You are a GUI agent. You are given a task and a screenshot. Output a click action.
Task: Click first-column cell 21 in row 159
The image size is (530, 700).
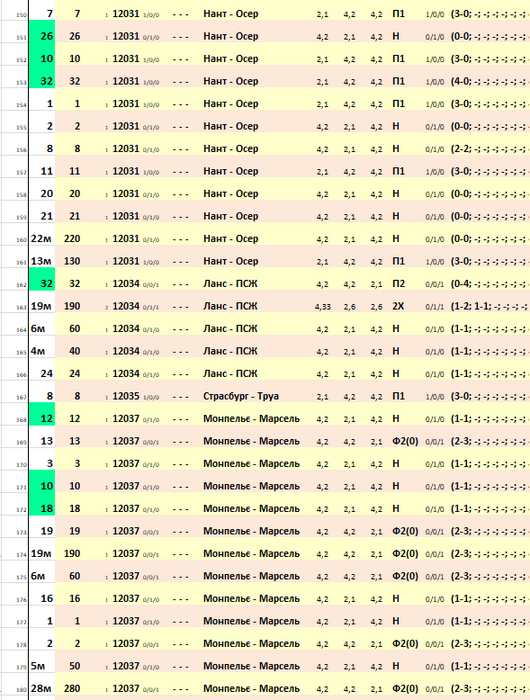click(x=46, y=217)
